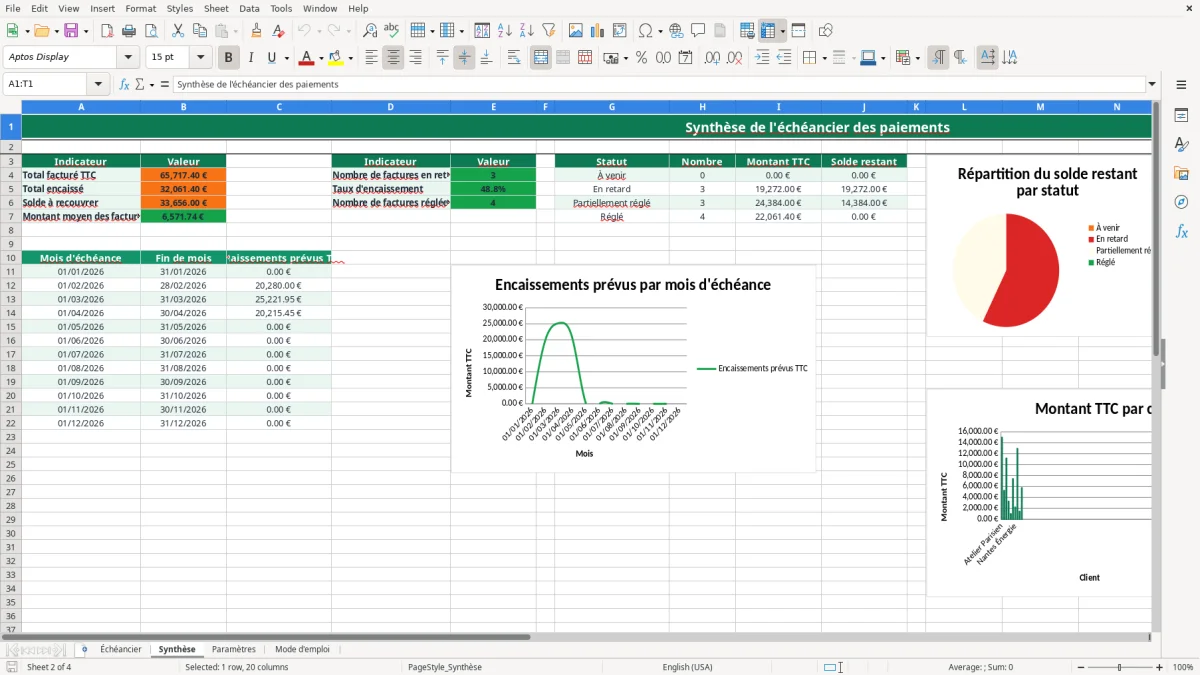
Task: Toggle align left
Action: point(371,57)
